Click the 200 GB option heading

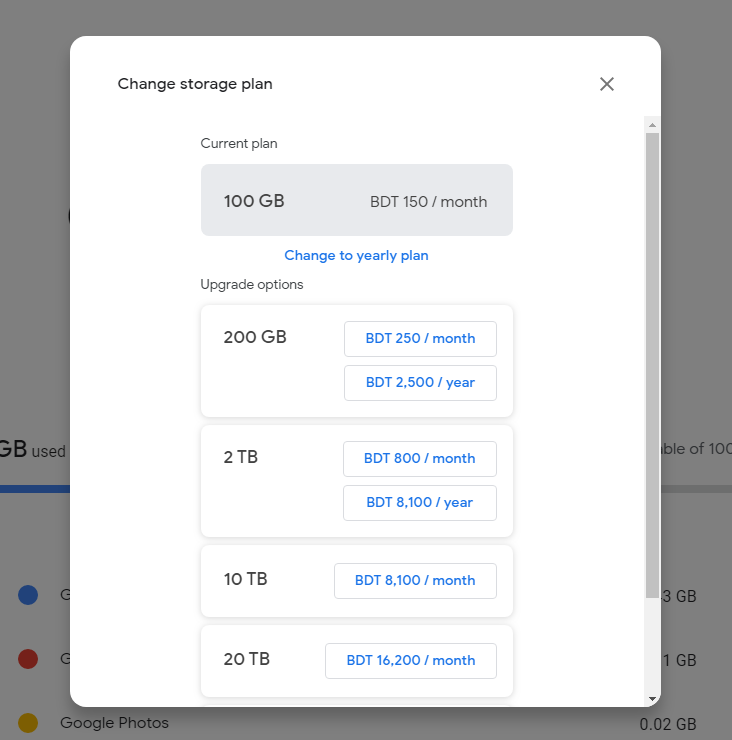coord(255,337)
